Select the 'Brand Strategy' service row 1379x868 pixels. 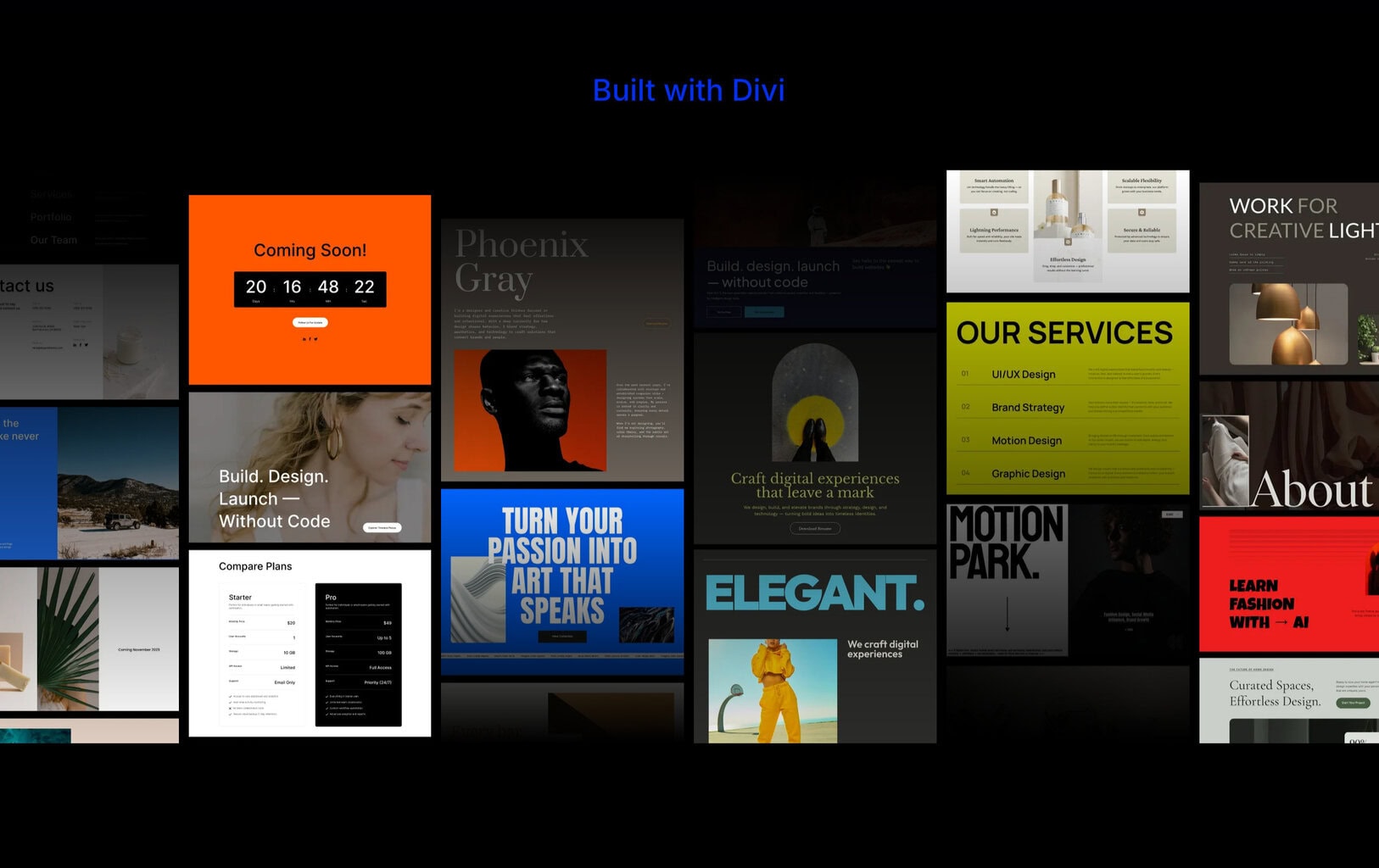click(x=1068, y=407)
